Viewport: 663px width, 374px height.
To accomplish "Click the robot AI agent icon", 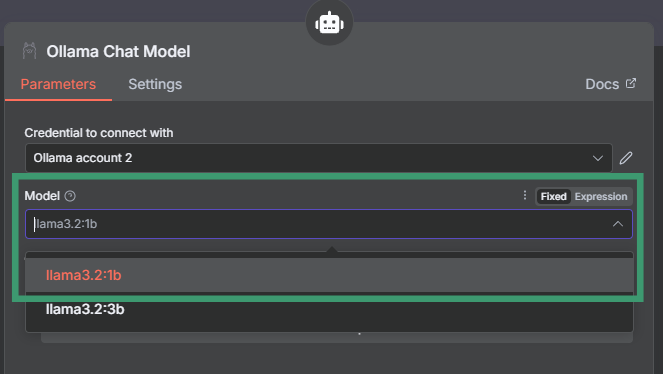I will (x=329, y=23).
